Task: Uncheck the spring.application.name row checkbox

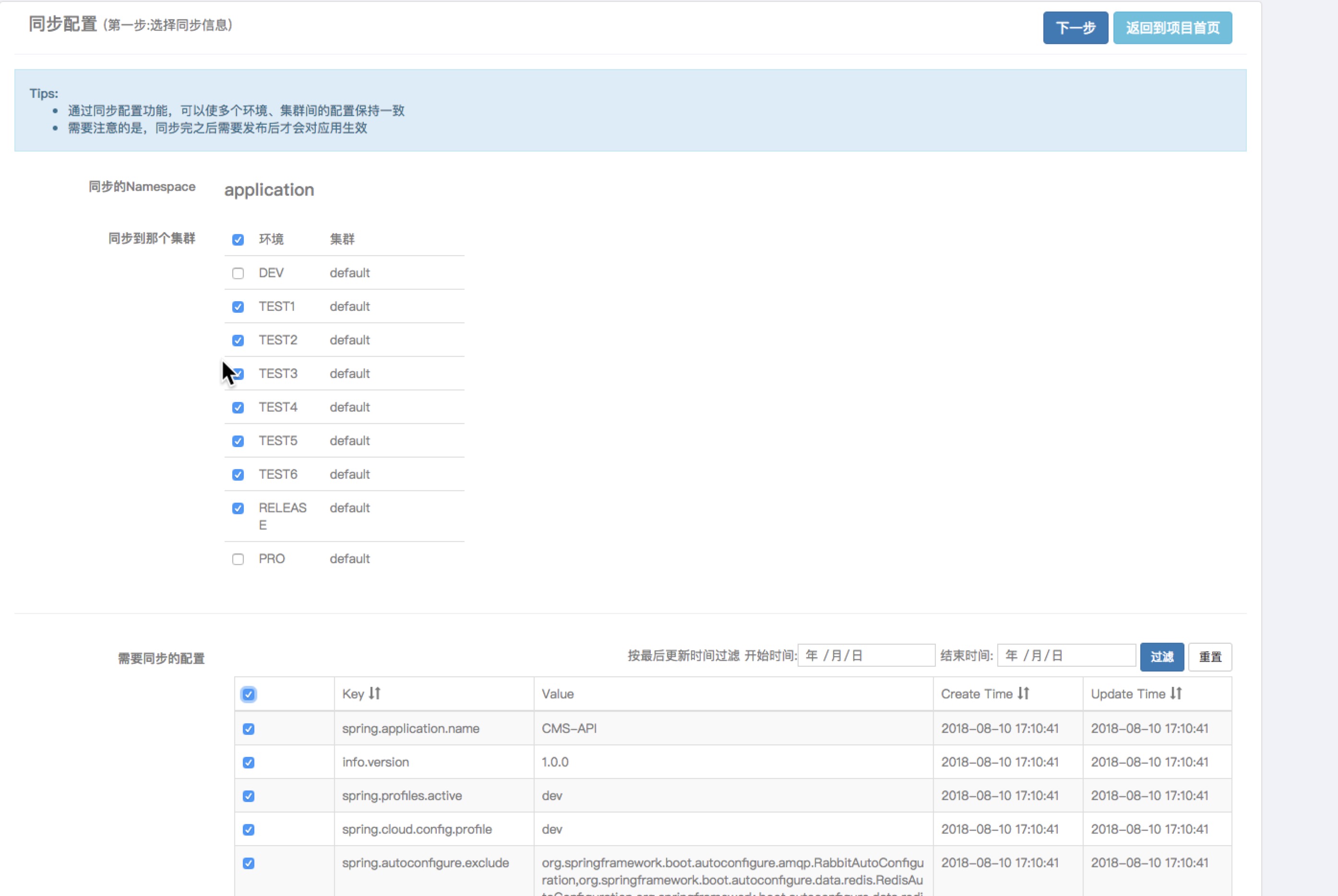Action: 248,729
